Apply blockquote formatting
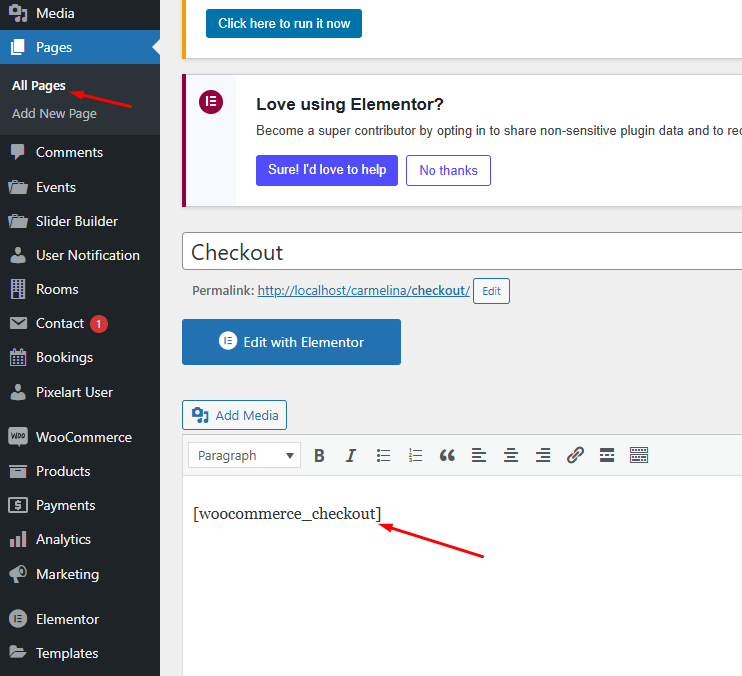The height and width of the screenshot is (676, 742). (x=447, y=455)
